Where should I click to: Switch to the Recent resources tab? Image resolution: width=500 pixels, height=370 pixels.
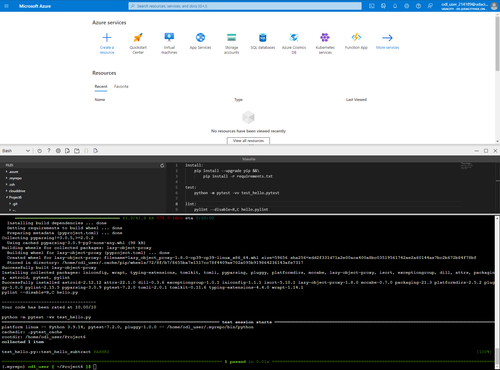click(x=101, y=86)
